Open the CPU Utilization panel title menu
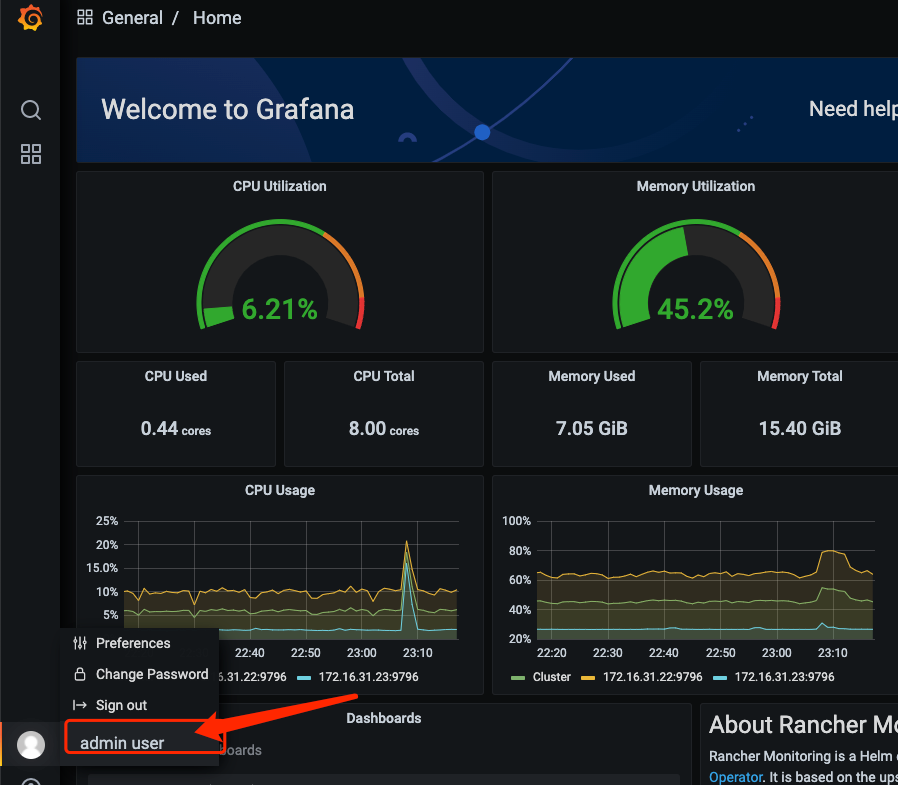 tap(279, 186)
